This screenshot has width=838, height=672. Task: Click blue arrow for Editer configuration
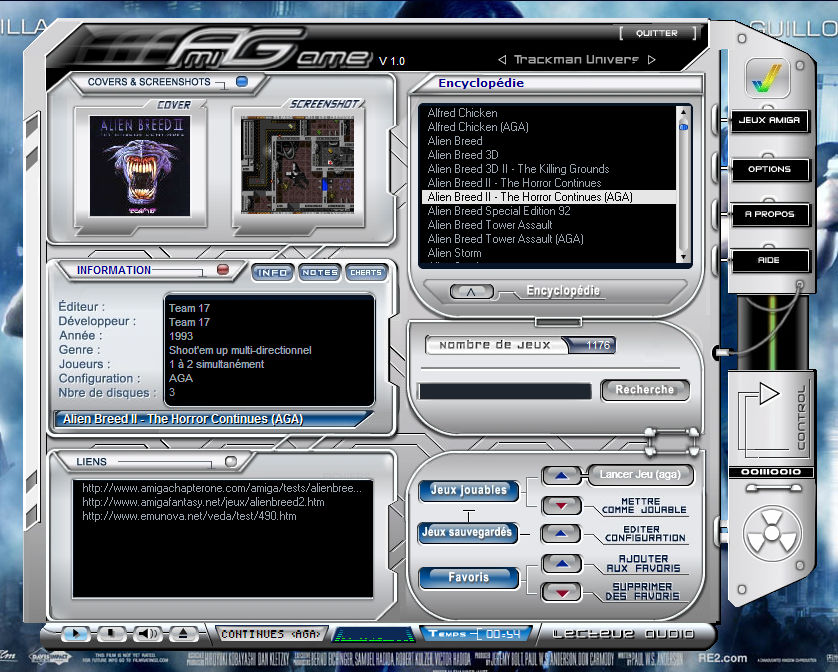pos(561,533)
